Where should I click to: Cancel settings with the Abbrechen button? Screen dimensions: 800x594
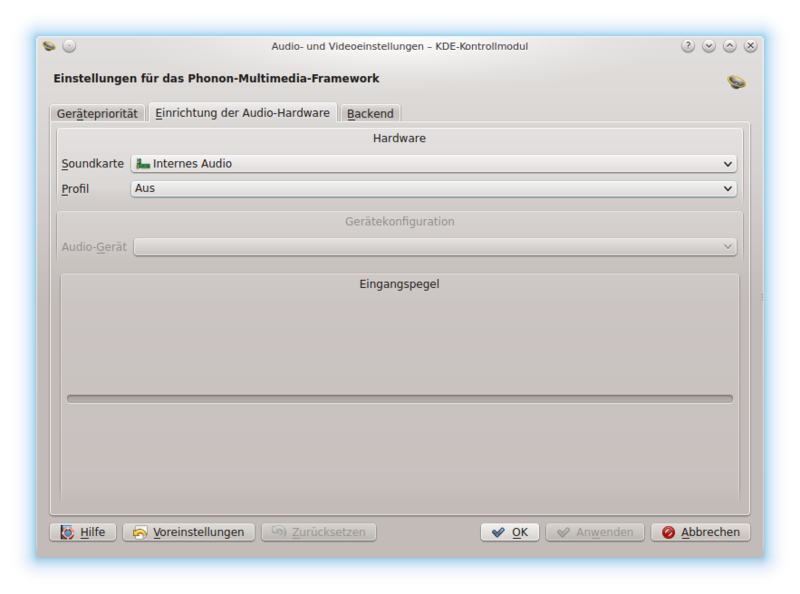pyautogui.click(x=700, y=532)
